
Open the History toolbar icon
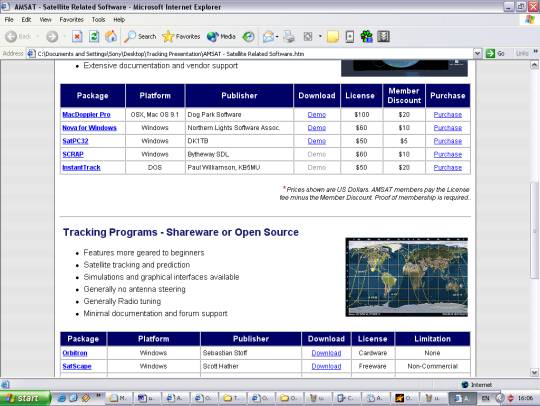[248, 37]
